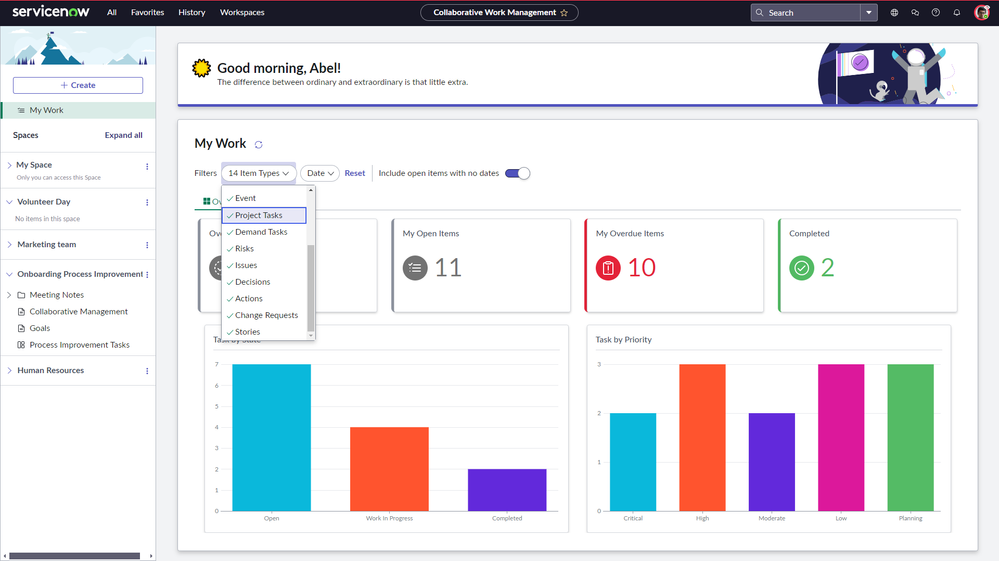Open the globe language selector icon

point(894,13)
